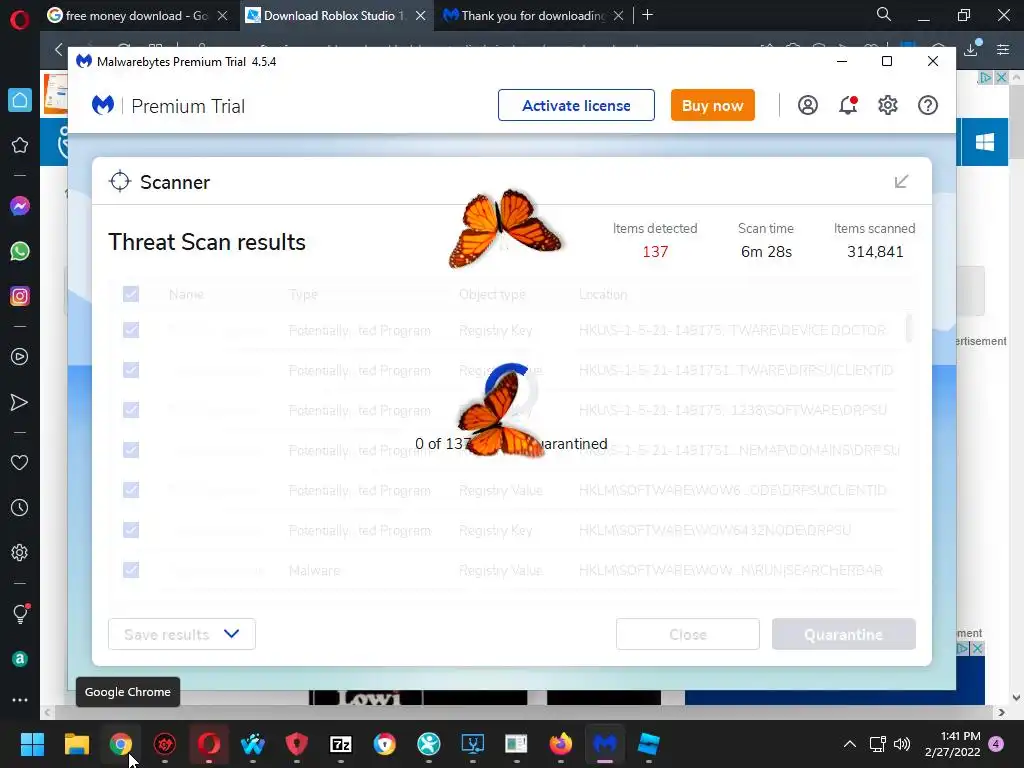Screen dimensions: 1024x768
Task: Open Malwarebytes help question mark icon
Action: [927, 105]
